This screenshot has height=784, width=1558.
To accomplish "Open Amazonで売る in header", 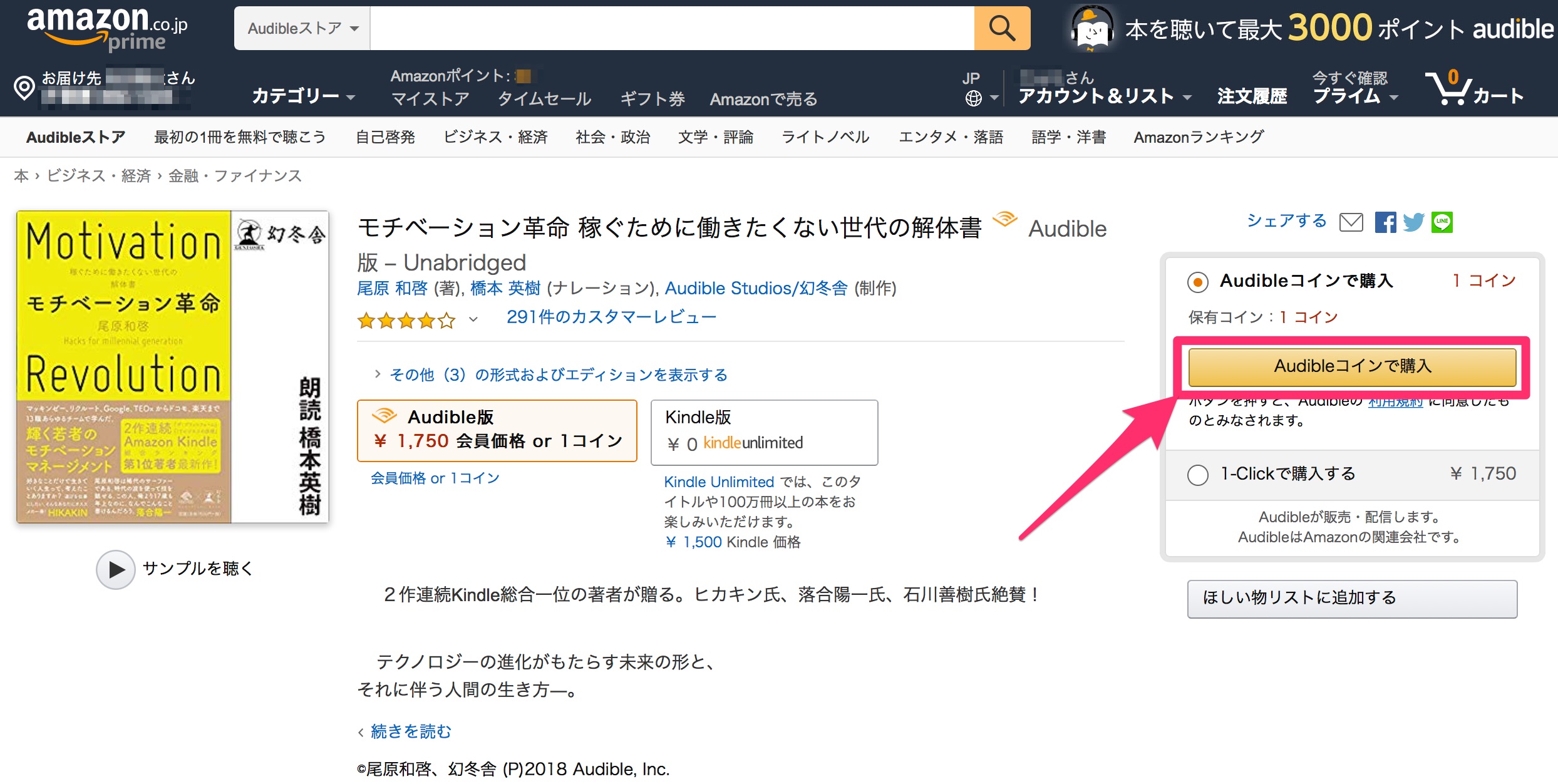I will pyautogui.click(x=763, y=99).
